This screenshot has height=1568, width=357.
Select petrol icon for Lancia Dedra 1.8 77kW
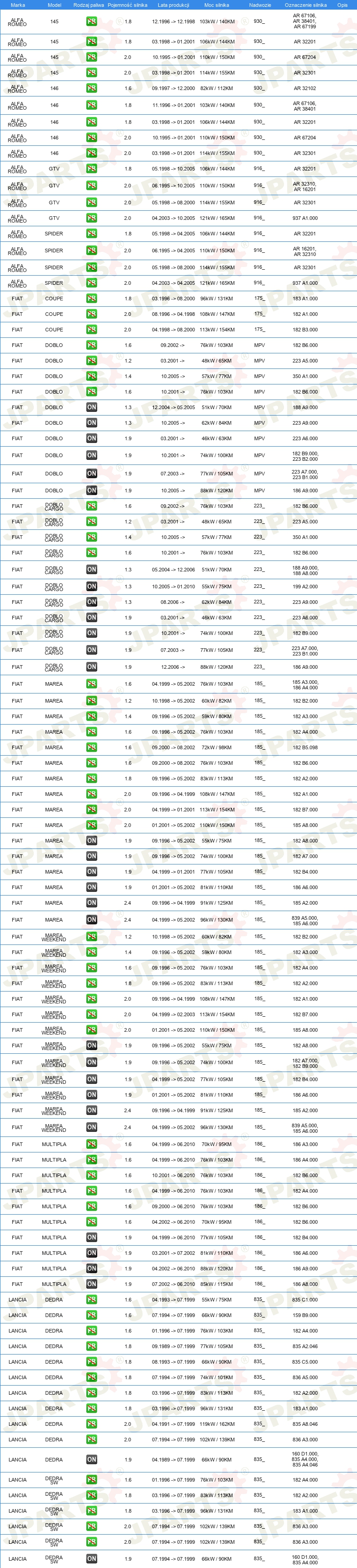coord(91,1346)
